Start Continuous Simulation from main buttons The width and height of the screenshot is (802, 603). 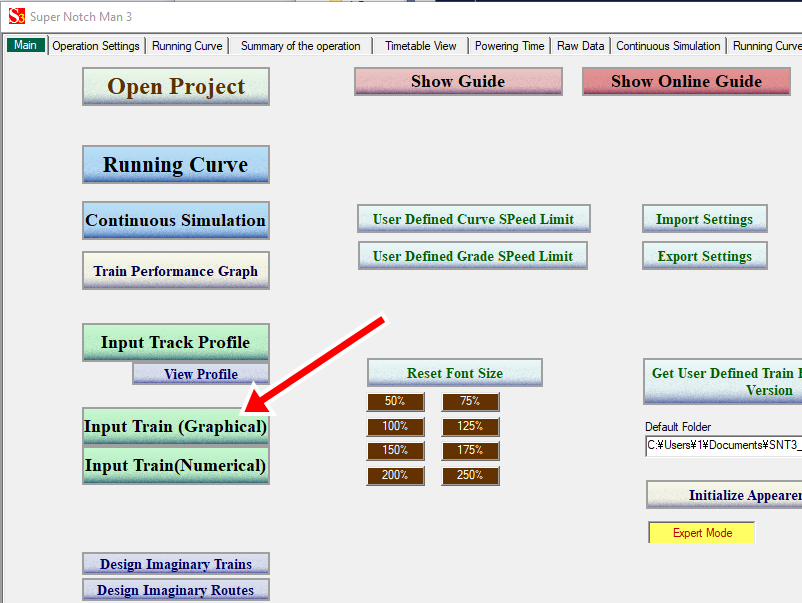tap(176, 220)
